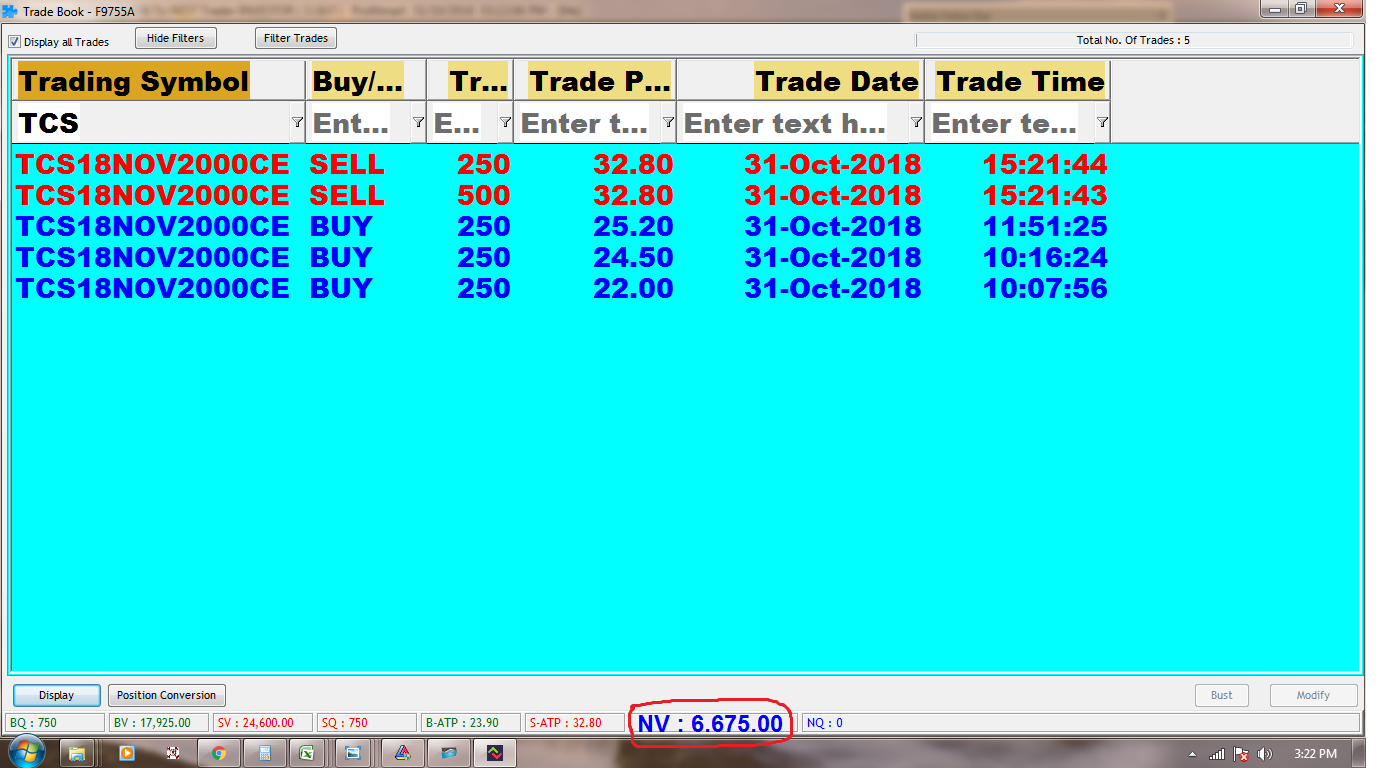This screenshot has width=1380, height=768.
Task: Click the SV : 24,600.00 status field
Action: click(262, 722)
